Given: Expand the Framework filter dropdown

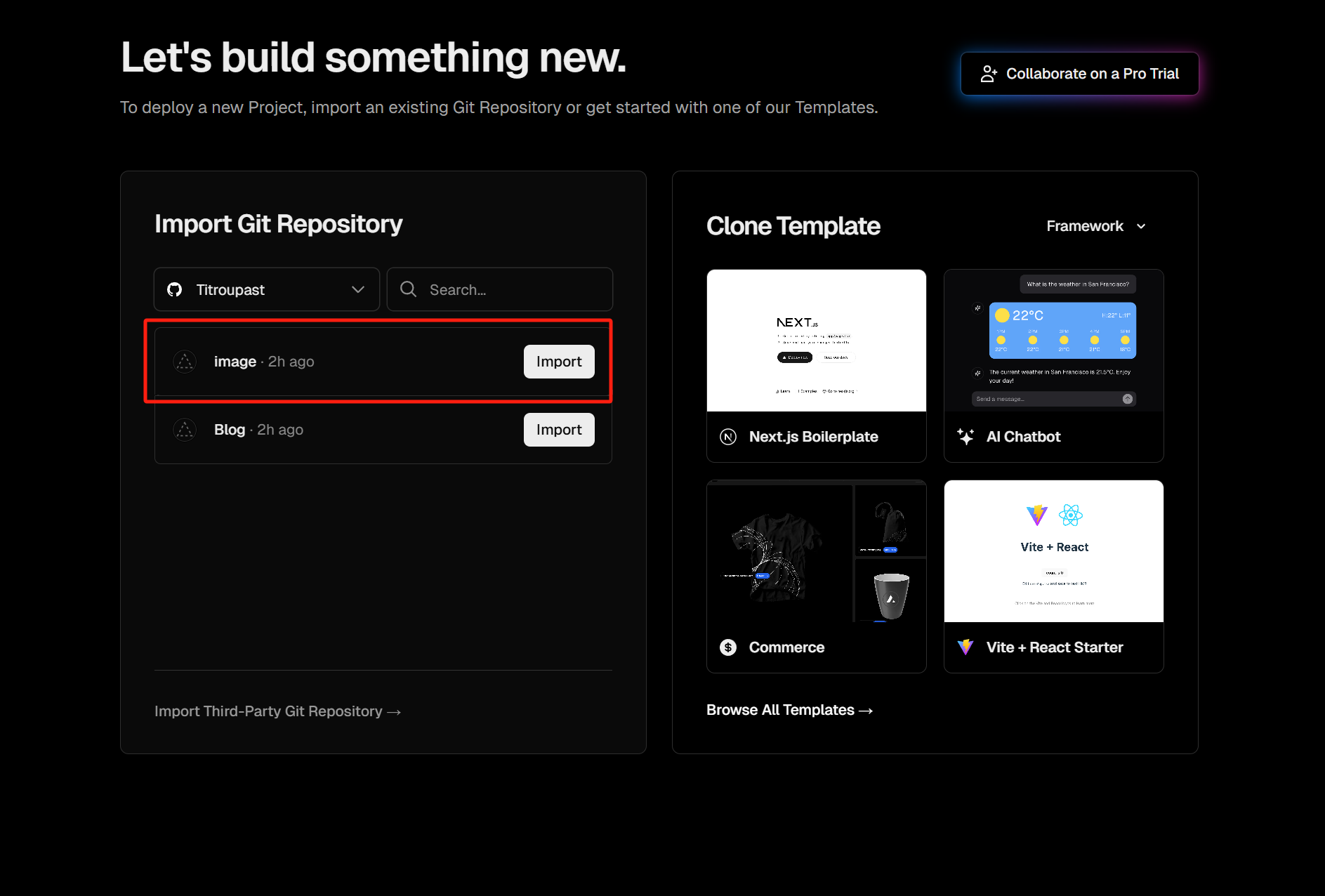Looking at the screenshot, I should point(1096,226).
